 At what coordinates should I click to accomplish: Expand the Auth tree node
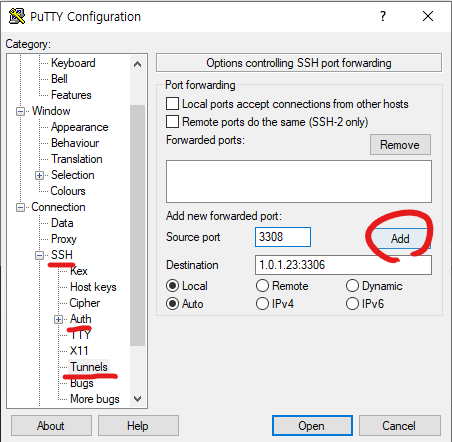coord(59,319)
